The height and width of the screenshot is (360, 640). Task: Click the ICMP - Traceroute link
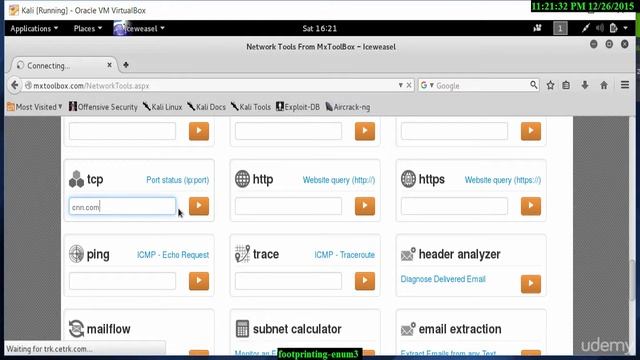tap(344, 255)
